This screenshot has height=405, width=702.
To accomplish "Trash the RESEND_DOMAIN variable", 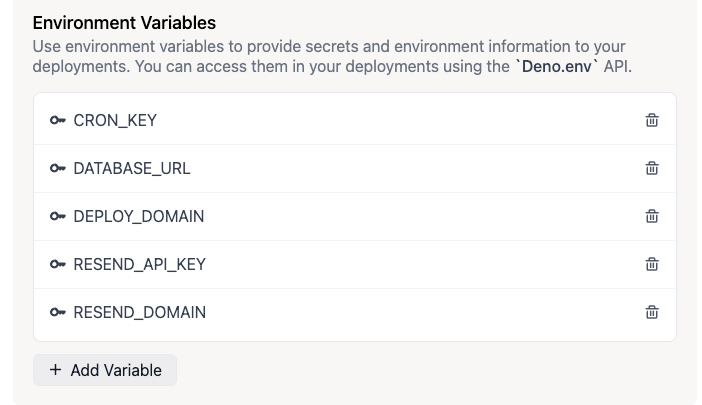I will pyautogui.click(x=652, y=312).
